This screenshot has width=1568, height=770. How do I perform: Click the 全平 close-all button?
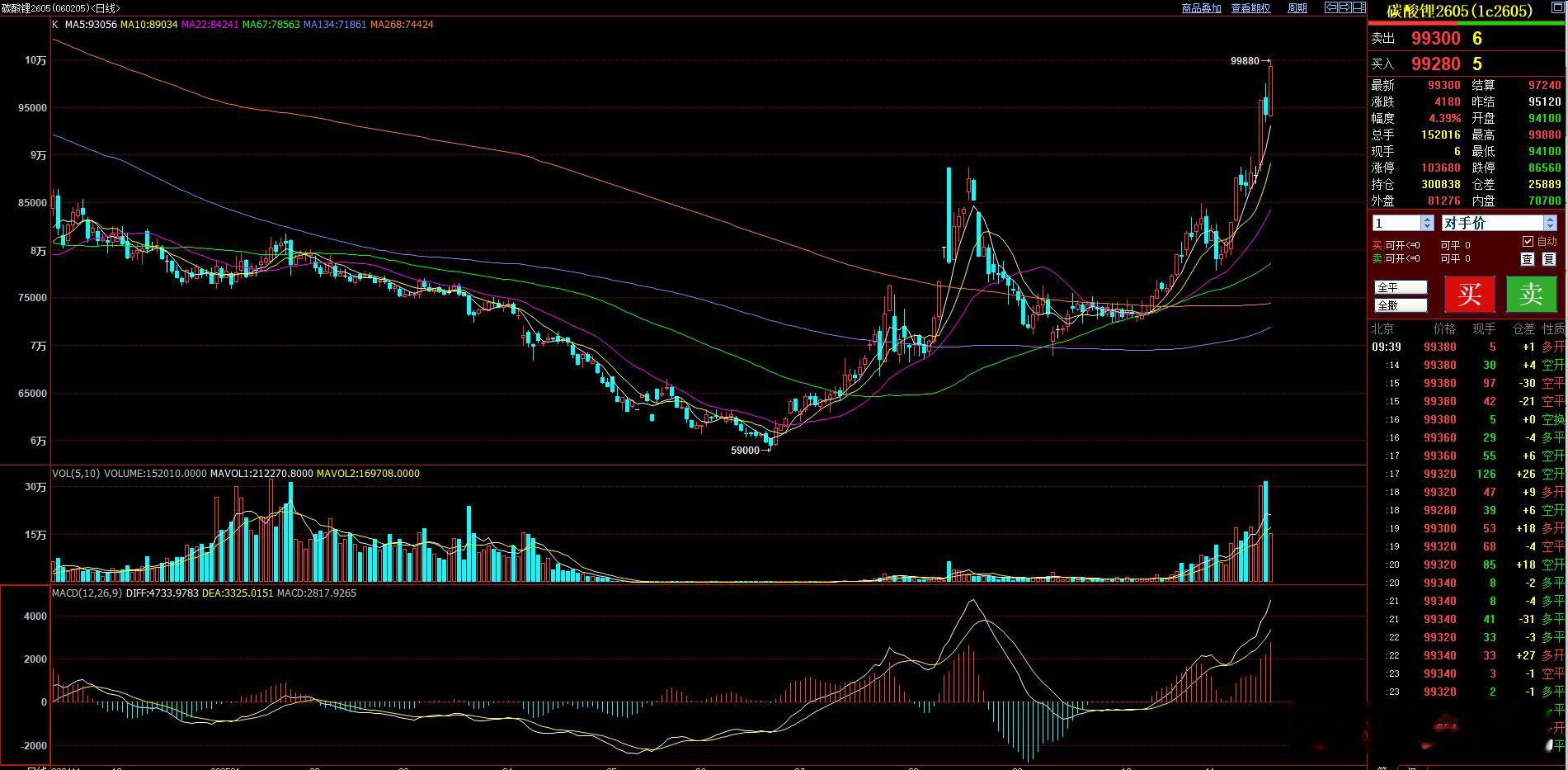1401,287
